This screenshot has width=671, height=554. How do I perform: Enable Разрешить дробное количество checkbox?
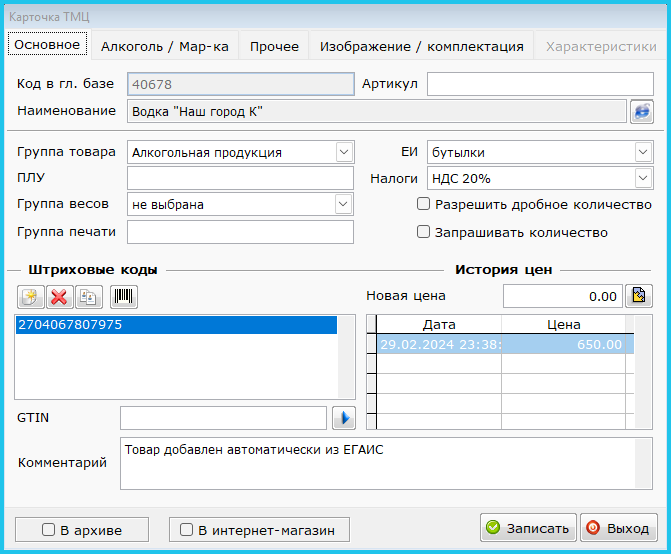click(423, 204)
